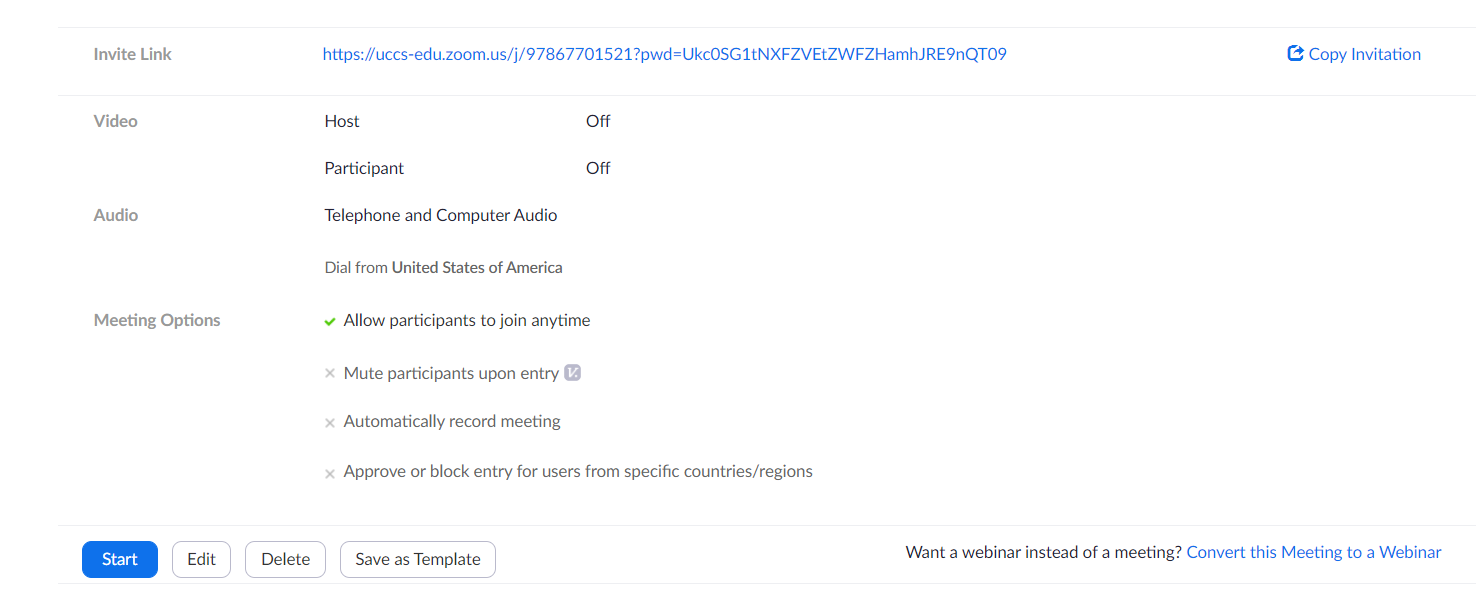Select the Allow participants to join anytime text
The image size is (1477, 589).
pyautogui.click(x=467, y=321)
